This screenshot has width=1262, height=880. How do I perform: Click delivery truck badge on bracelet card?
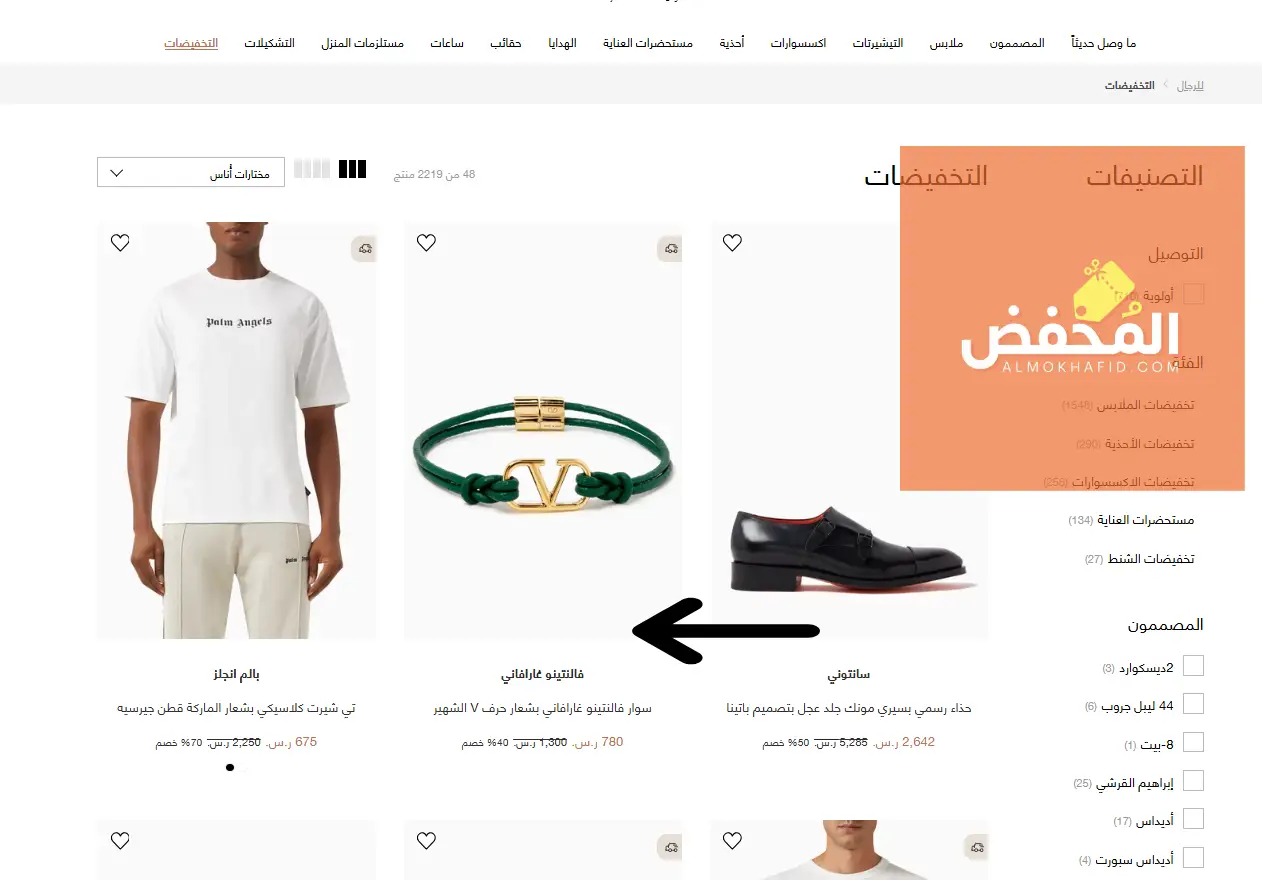click(x=670, y=248)
